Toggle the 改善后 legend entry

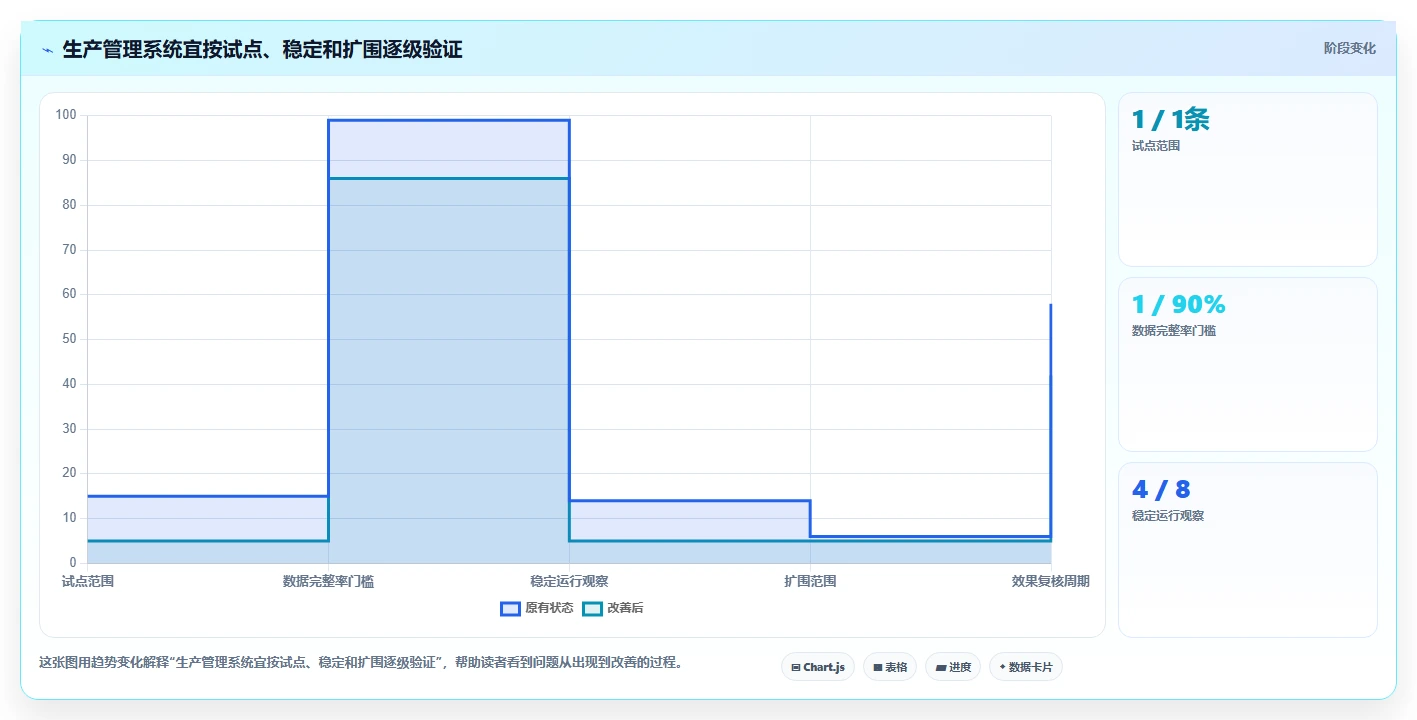(613, 608)
